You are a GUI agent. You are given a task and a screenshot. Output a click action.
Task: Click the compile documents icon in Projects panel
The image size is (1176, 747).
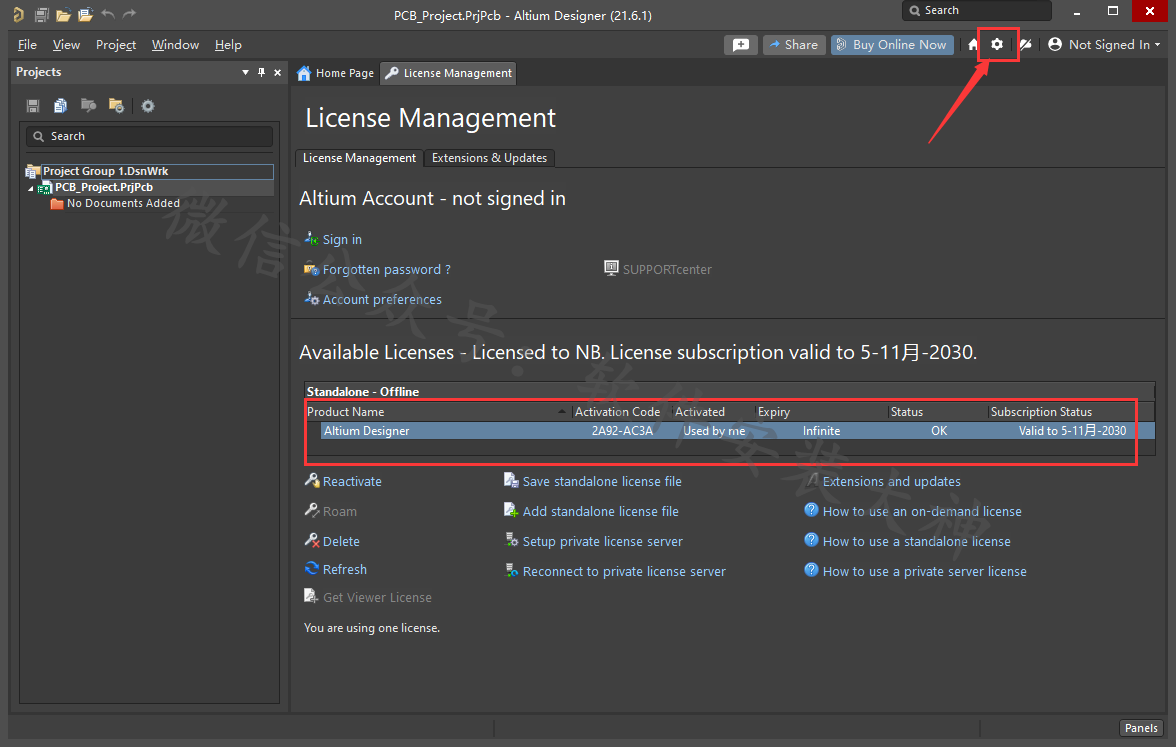pos(61,106)
